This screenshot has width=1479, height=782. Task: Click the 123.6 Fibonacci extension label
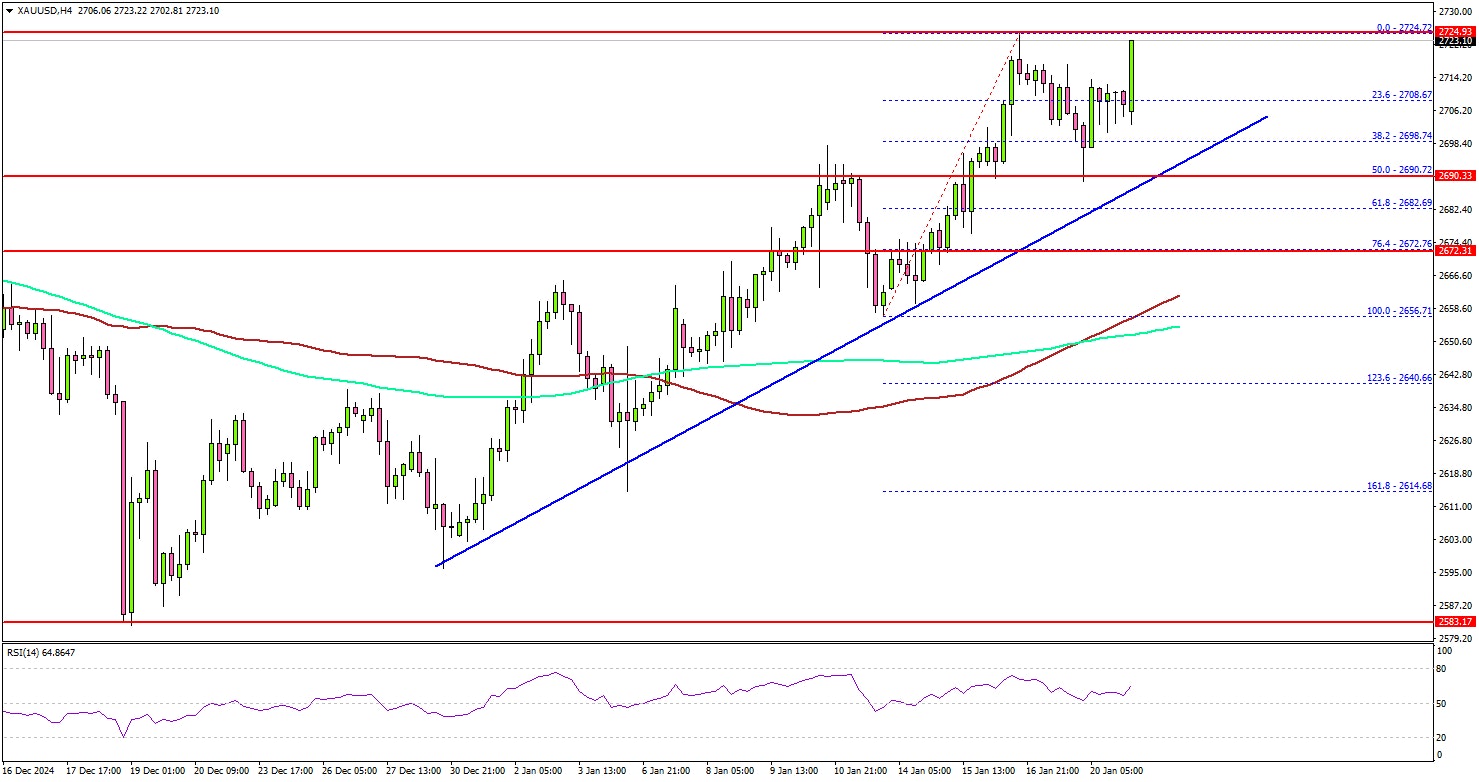coord(1399,377)
